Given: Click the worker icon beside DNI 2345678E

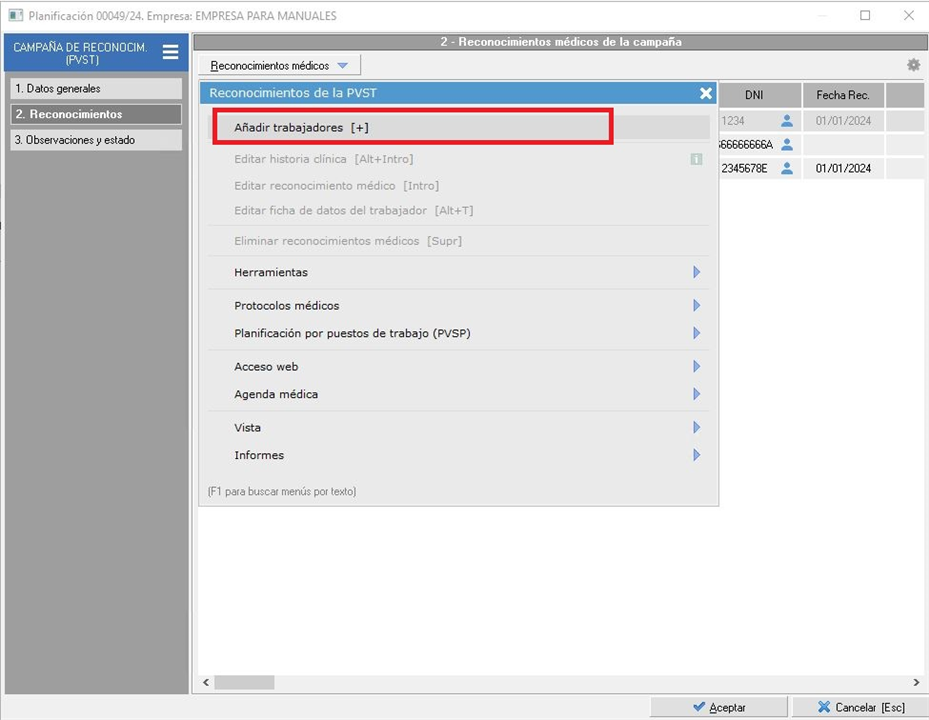Looking at the screenshot, I should click(x=787, y=169).
